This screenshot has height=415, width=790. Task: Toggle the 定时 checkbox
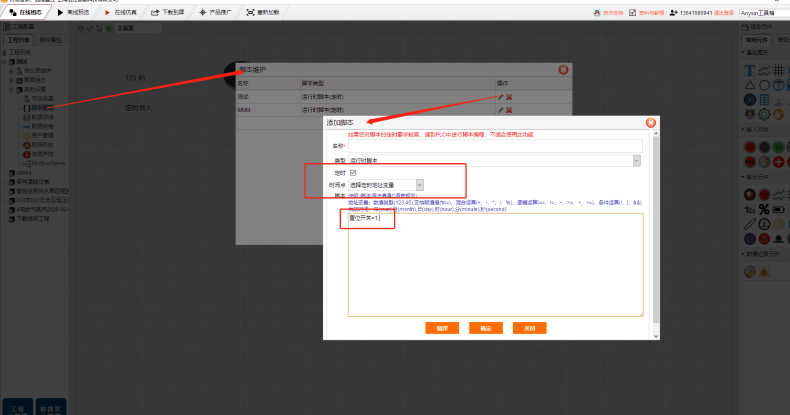pos(352,173)
